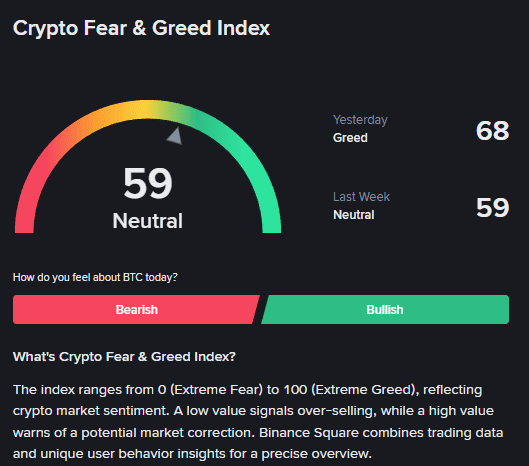Click the yellow top section of gauge
The height and width of the screenshot is (466, 529).
[145, 109]
